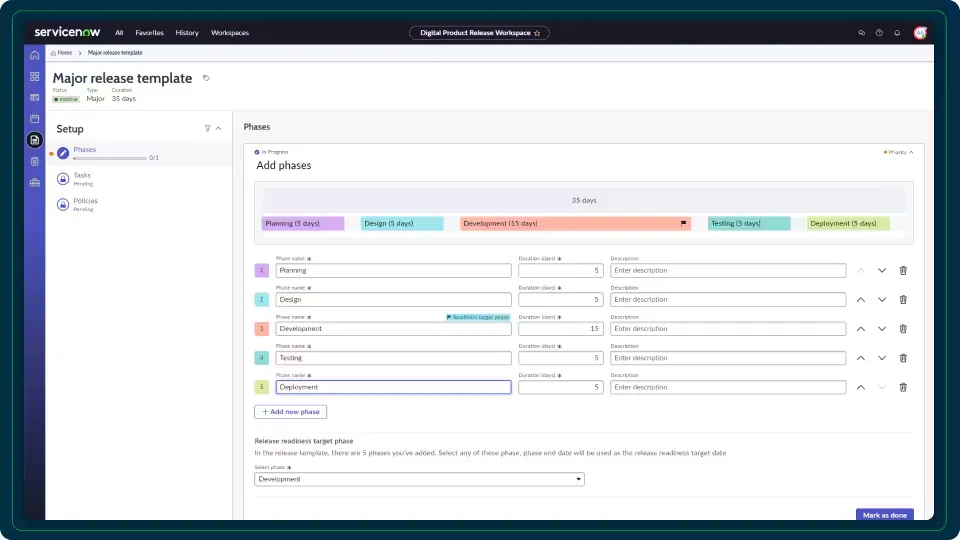
Task: Open the help icon in top header
Action: pyautogui.click(x=879, y=33)
